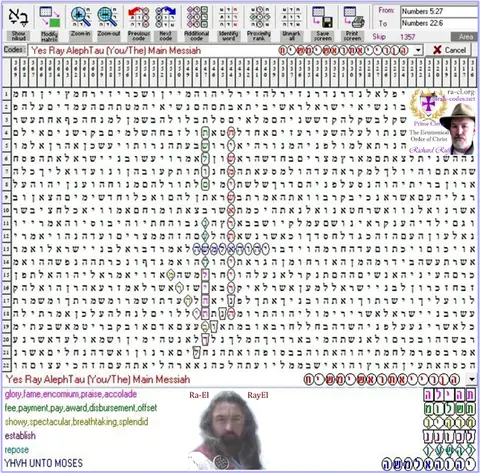This screenshot has height=473, width=480.
Task: Click the Zoom-in magnifier icon
Action: coord(81,17)
